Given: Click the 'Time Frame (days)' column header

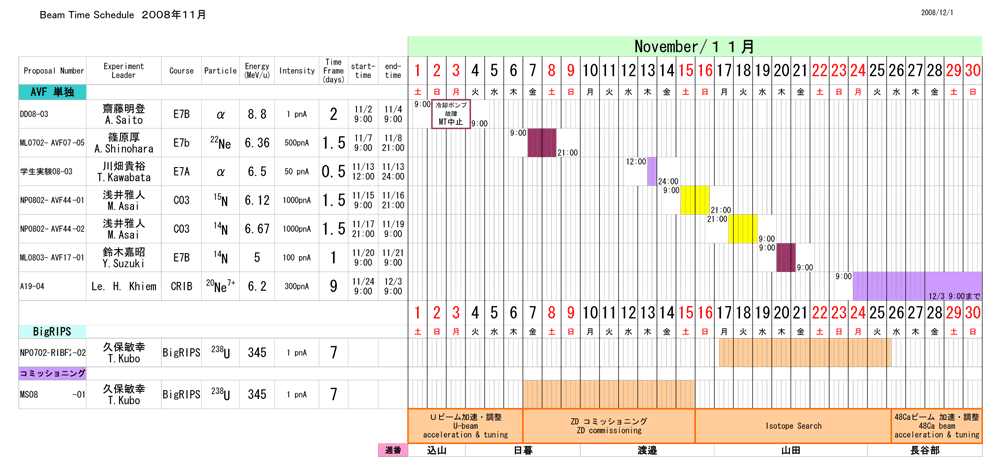Looking at the screenshot, I should (333, 71).
